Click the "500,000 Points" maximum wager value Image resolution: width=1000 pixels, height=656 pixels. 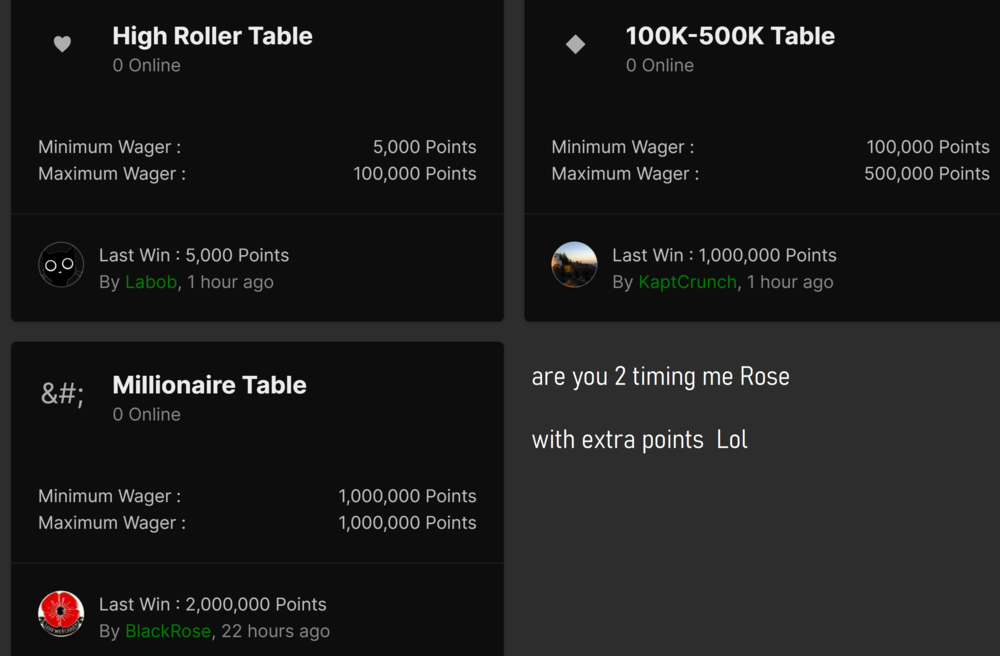click(x=926, y=173)
